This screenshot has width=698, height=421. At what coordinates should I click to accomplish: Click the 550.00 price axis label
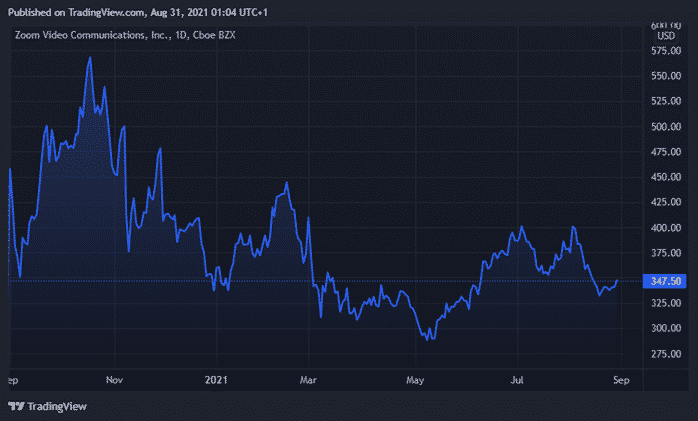666,76
